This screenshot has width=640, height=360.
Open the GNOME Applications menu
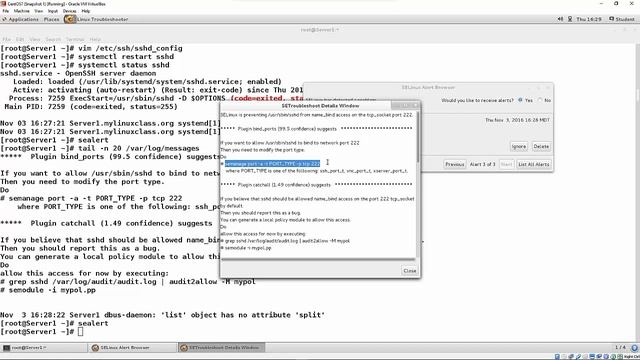(20, 19)
